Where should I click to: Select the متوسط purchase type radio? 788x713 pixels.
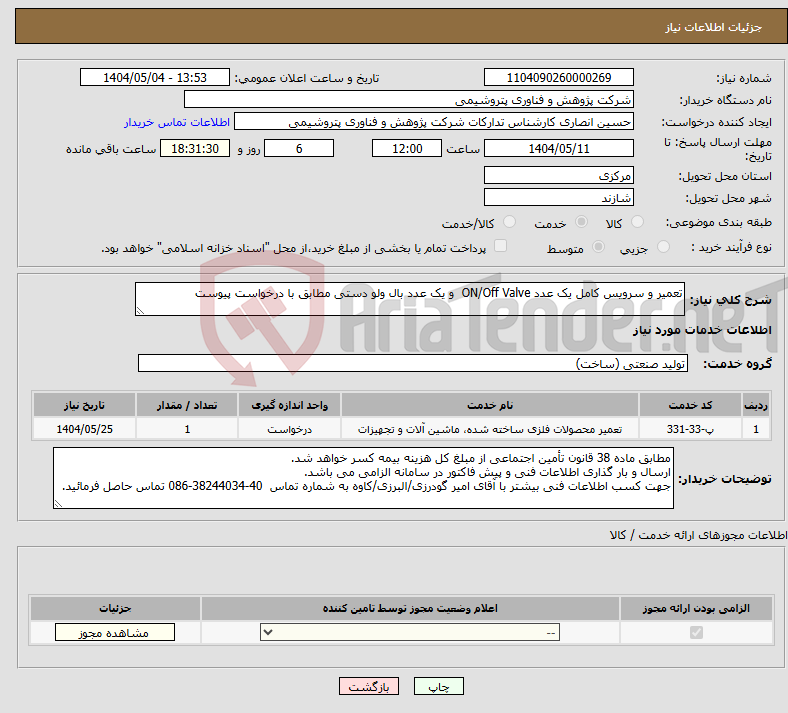598,247
